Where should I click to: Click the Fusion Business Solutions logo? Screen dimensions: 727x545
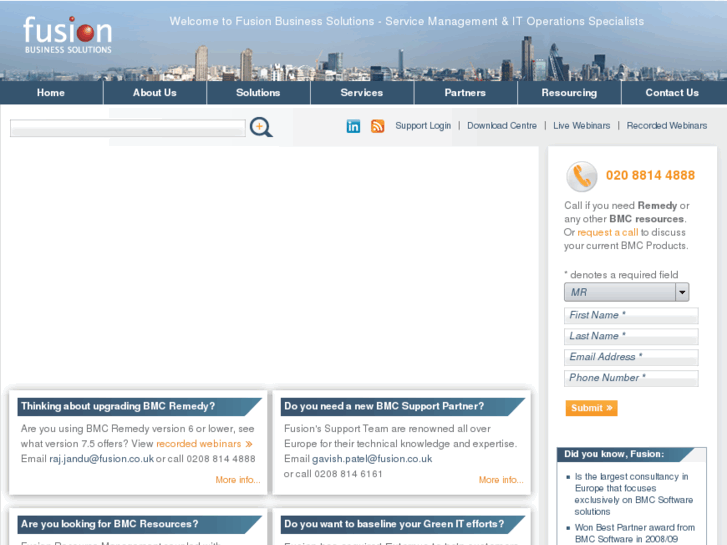[68, 35]
